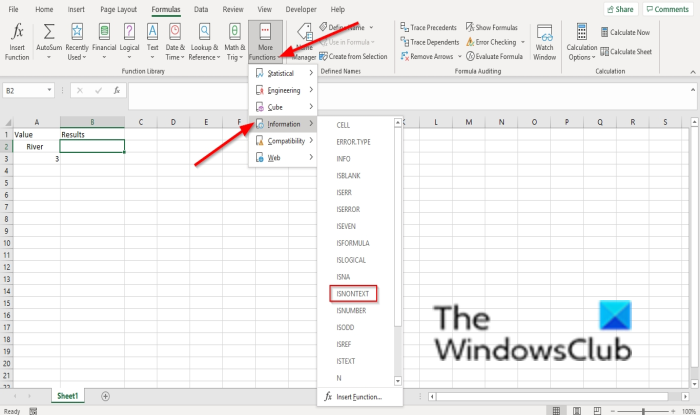Click zoom in plus button
700x415 pixels.
coord(673,411)
